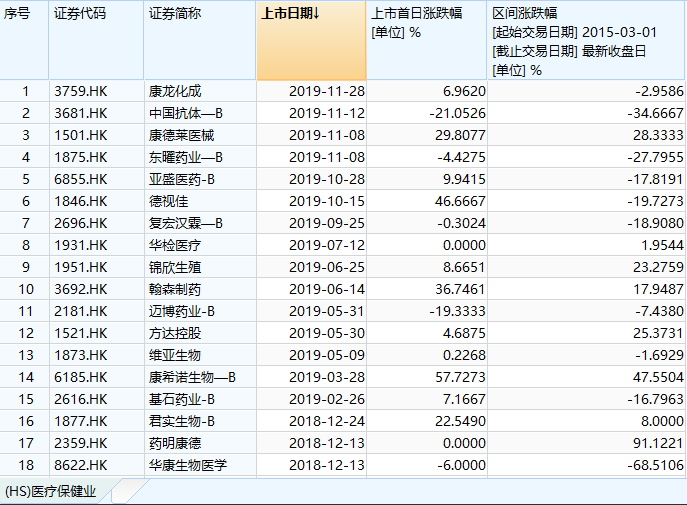This screenshot has width=687, height=505.
Task: Click interval change value 47.5504
Action: (x=658, y=377)
